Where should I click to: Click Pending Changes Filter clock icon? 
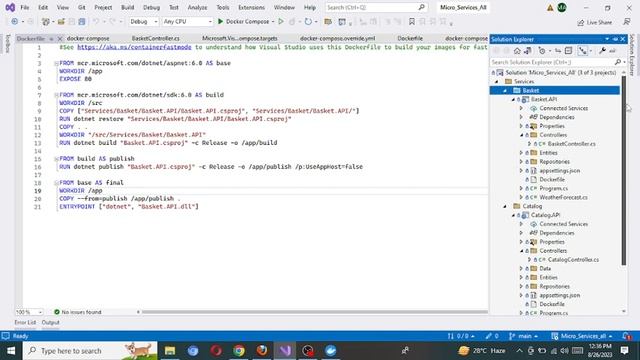542,51
